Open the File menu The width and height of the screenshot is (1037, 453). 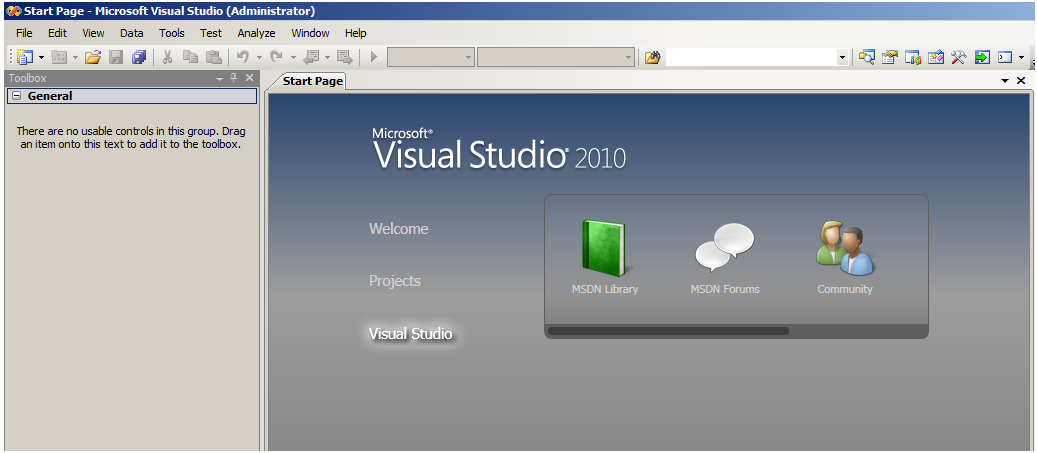(x=24, y=33)
